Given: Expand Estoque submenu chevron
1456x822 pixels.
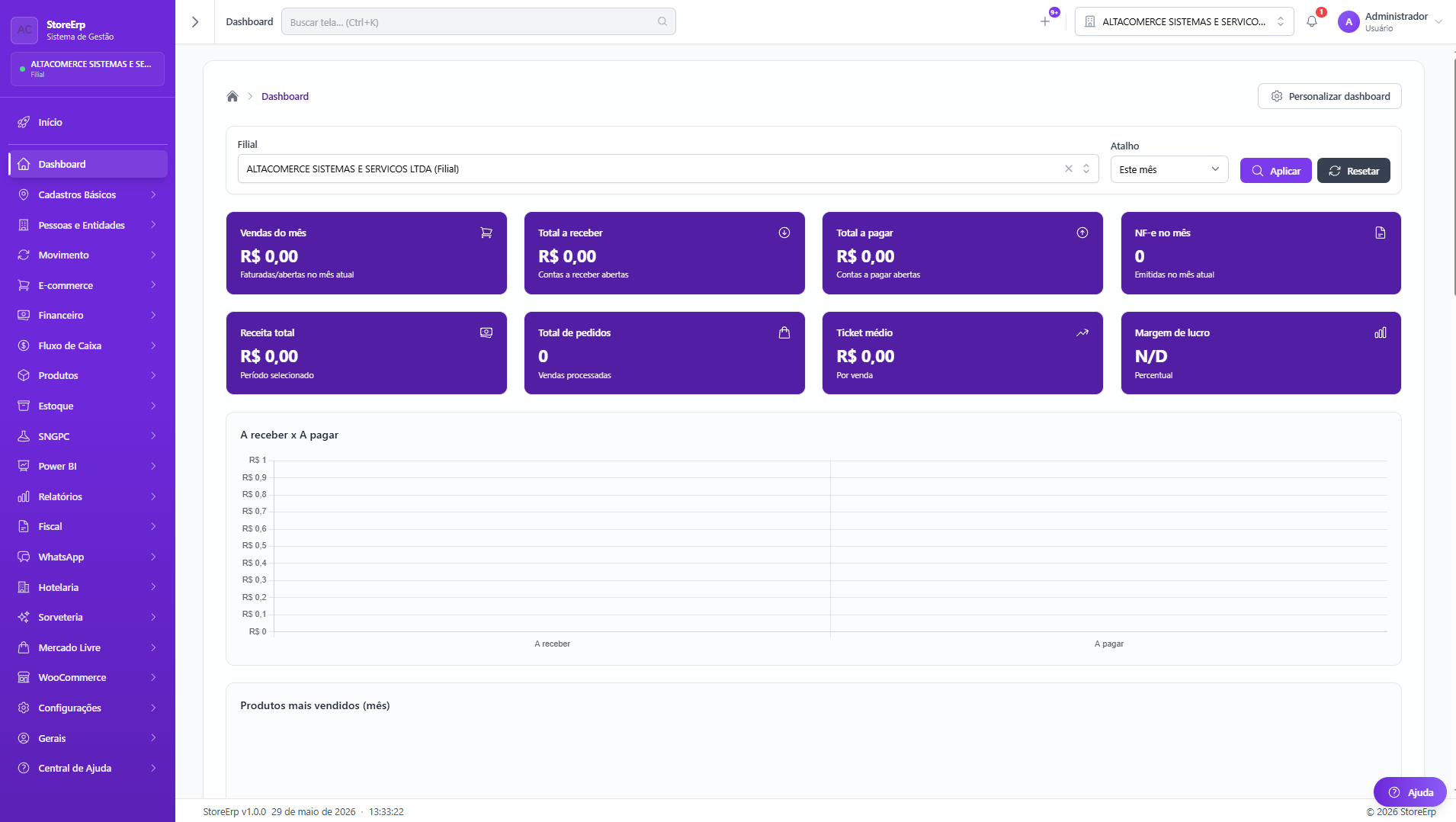Looking at the screenshot, I should [153, 406].
